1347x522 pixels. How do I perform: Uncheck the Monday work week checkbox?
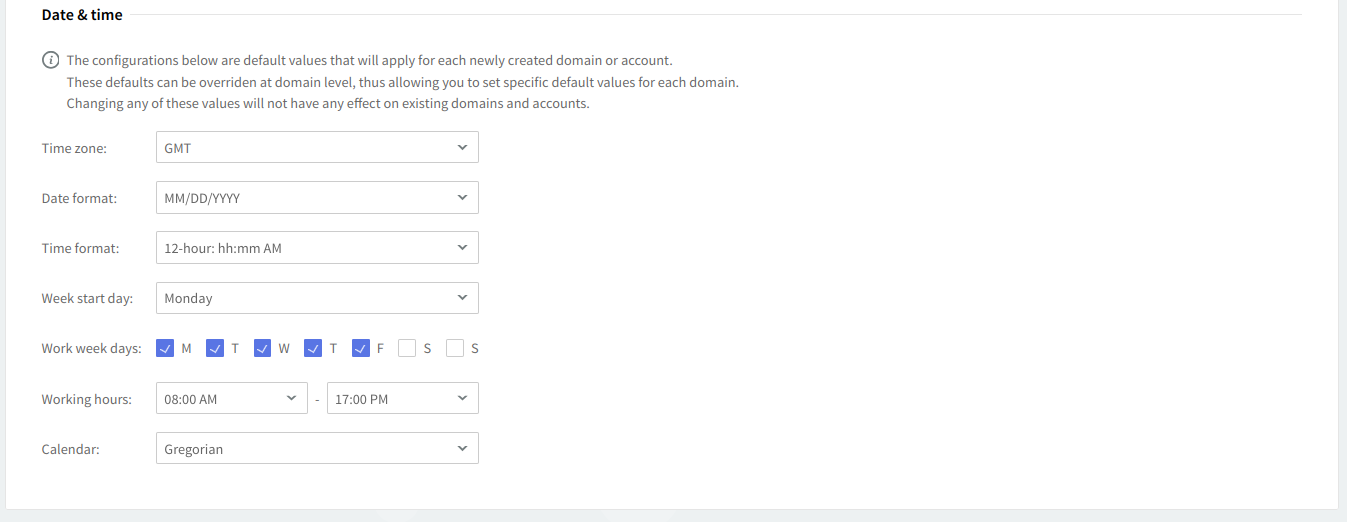coord(166,348)
